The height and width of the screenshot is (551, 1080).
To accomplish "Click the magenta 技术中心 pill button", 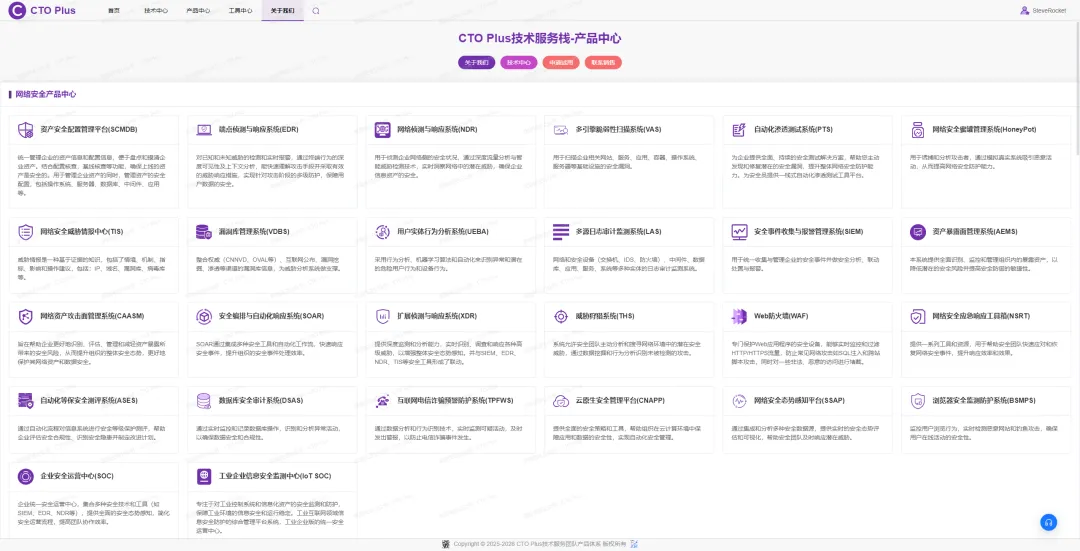I will pos(519,63).
